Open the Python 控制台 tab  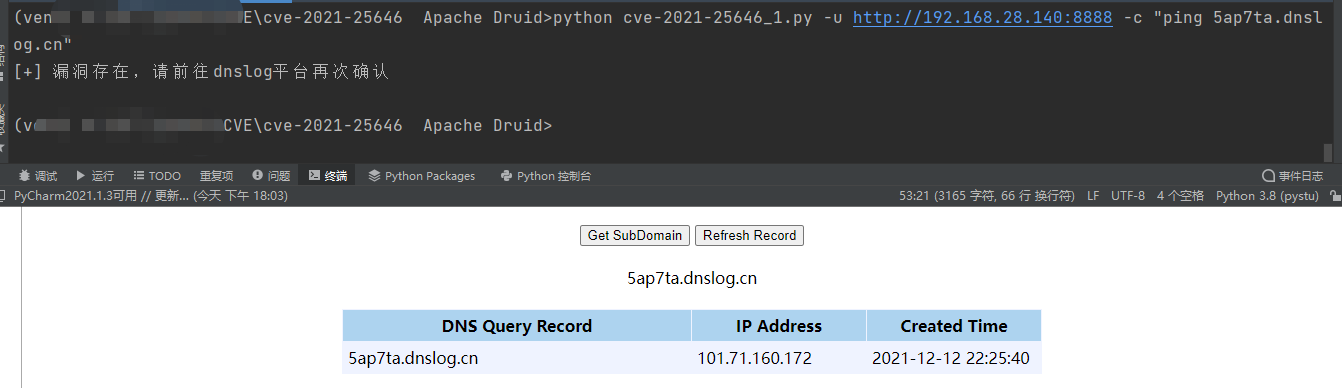tap(546, 175)
